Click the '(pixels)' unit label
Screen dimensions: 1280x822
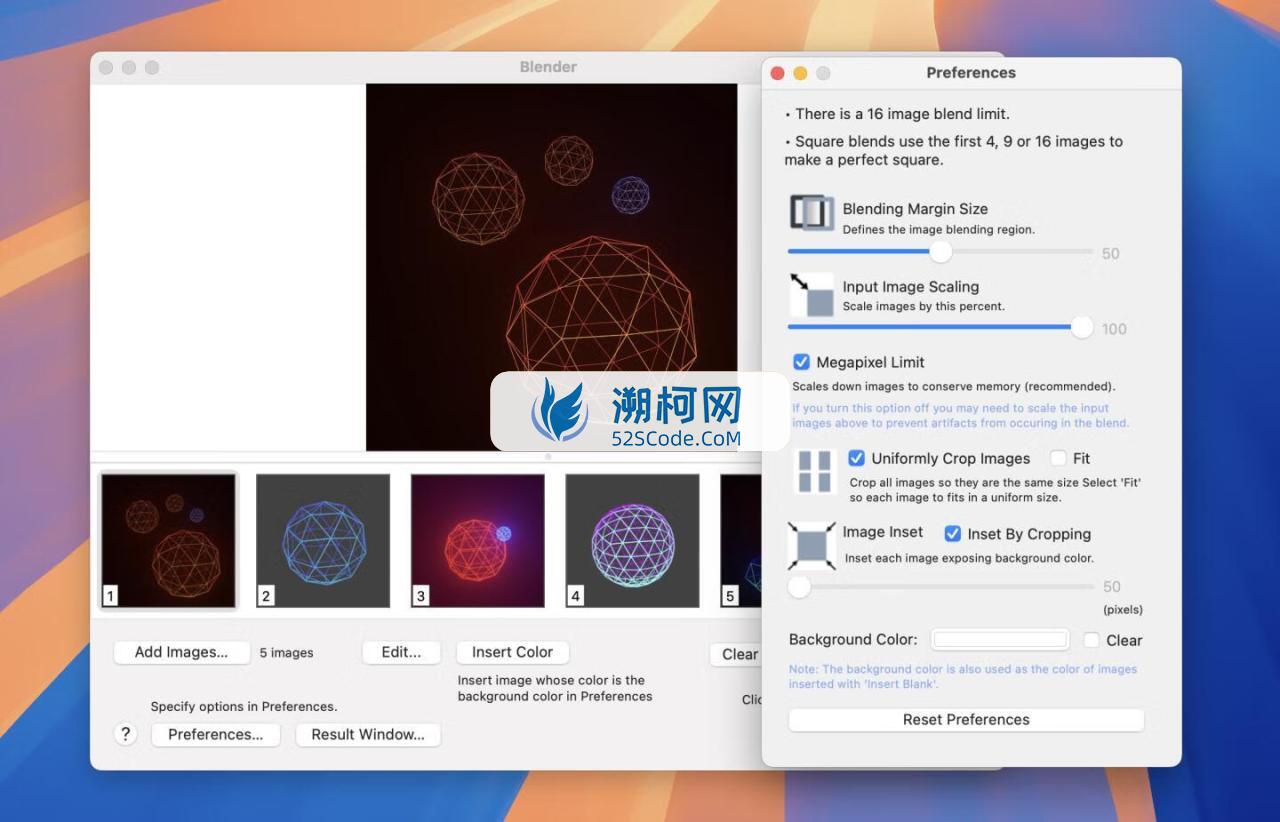point(1123,609)
